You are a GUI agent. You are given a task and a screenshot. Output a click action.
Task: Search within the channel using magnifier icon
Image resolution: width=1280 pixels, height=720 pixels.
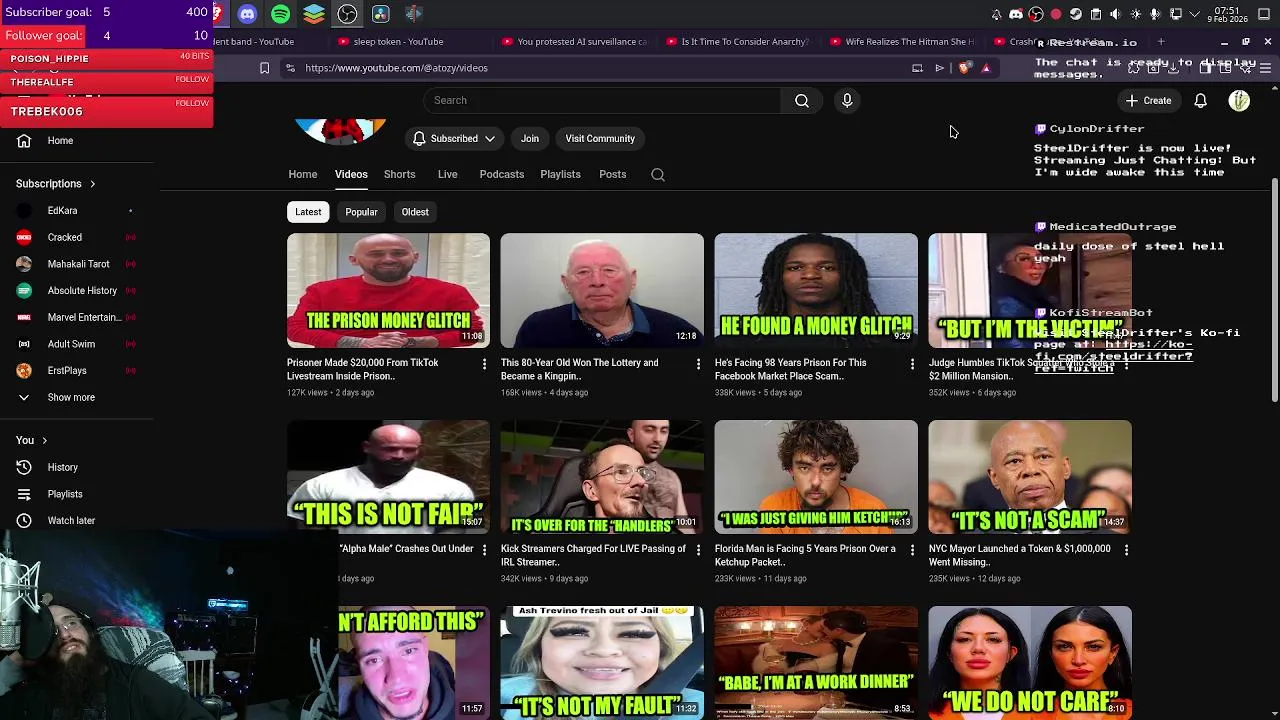[x=658, y=174]
